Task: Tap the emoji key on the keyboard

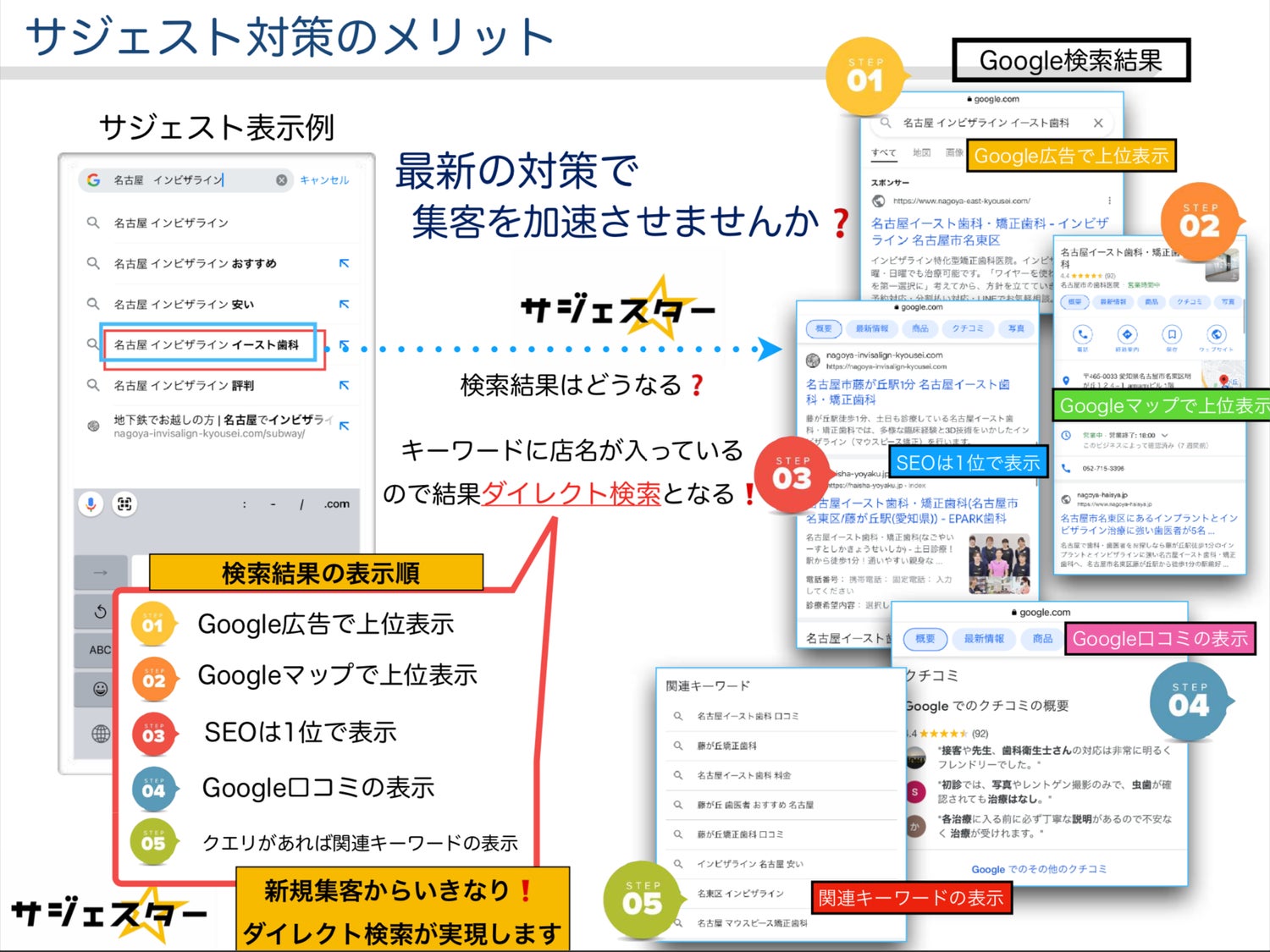Action: [x=100, y=689]
